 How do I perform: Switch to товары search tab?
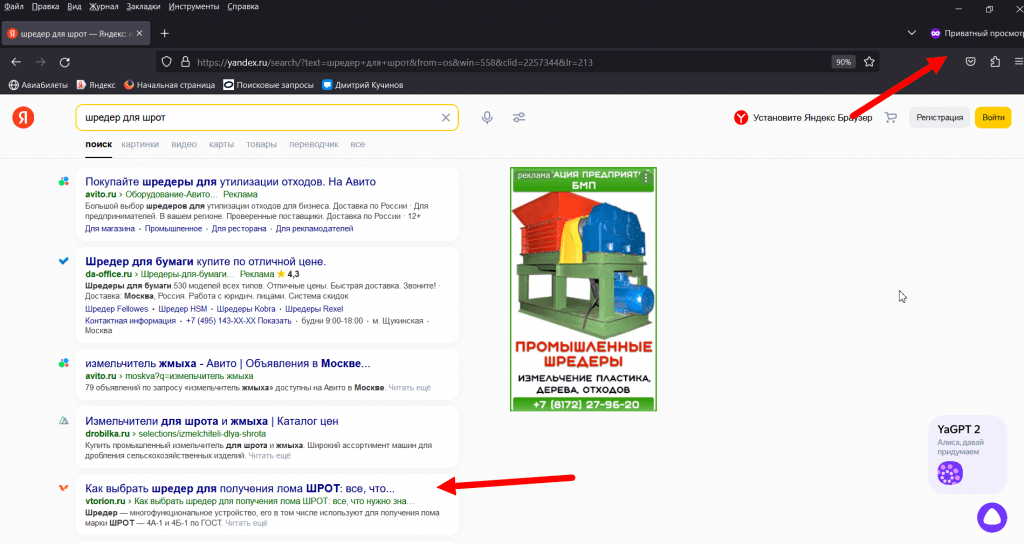pos(261,144)
